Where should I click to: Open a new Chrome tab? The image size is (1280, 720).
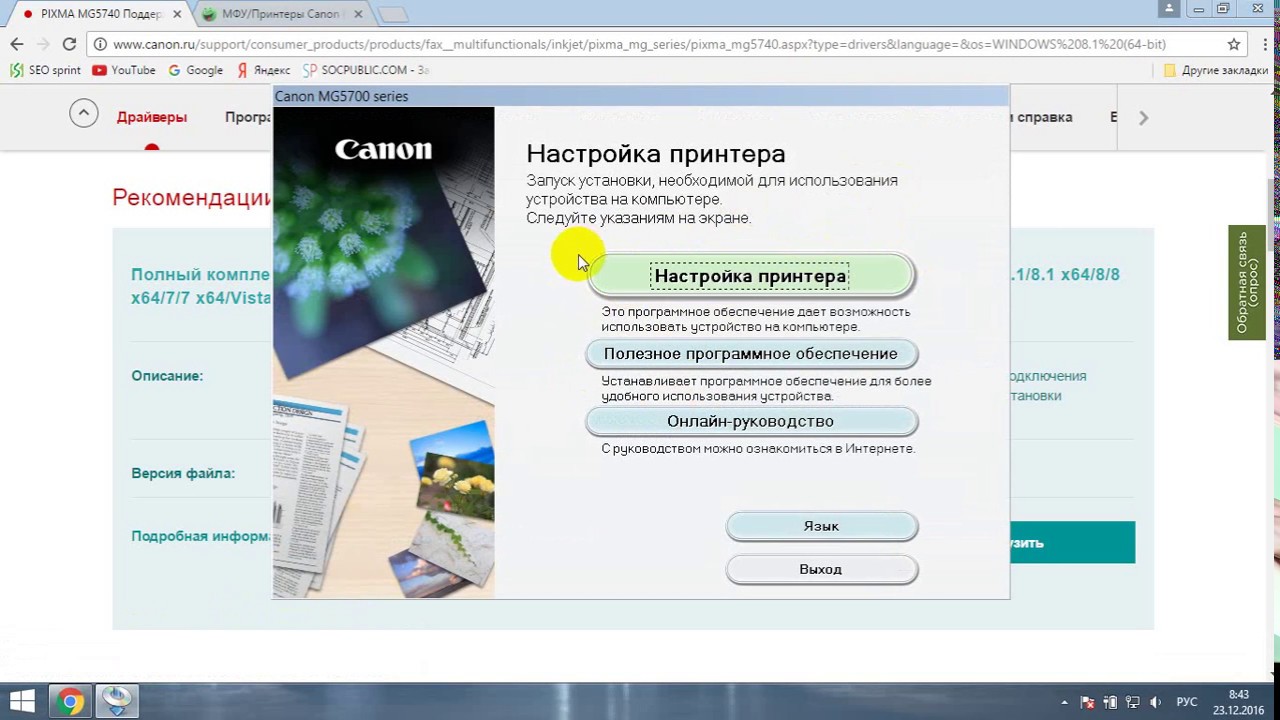coord(393,14)
